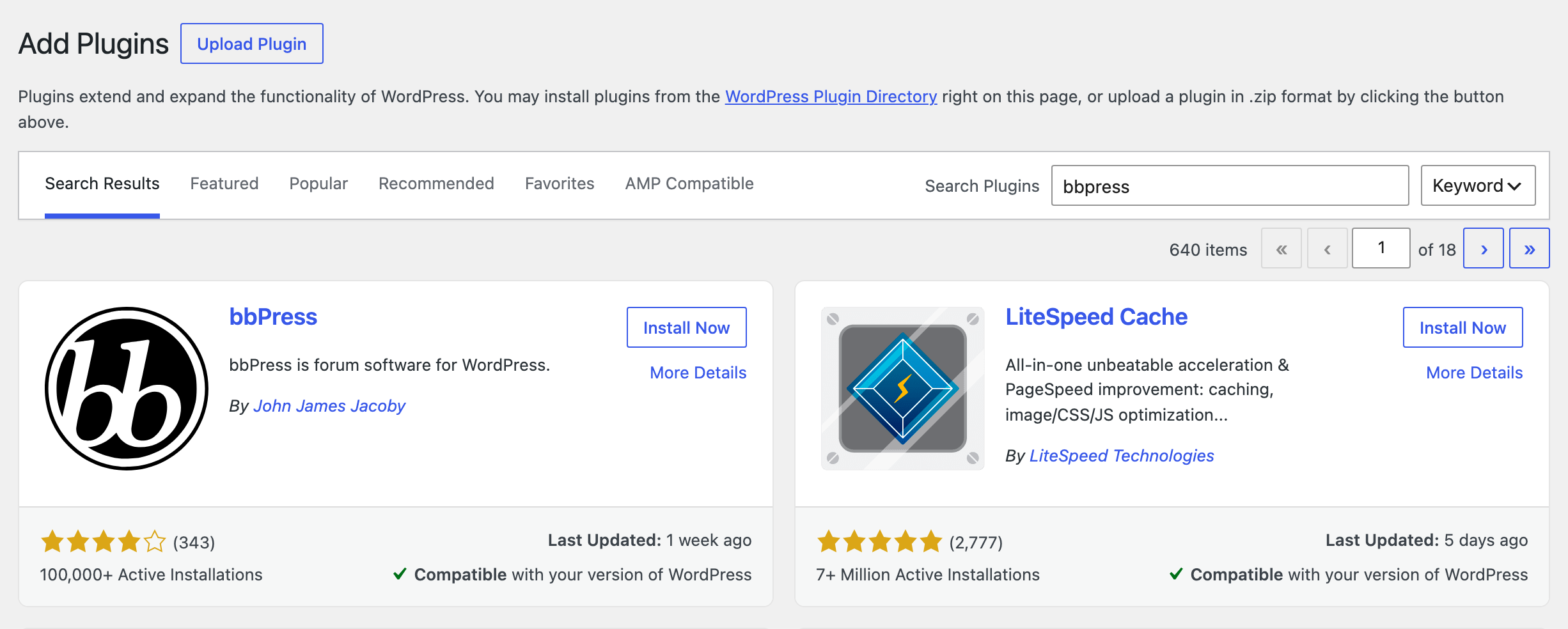
Task: View More Details for bbPress
Action: pyautogui.click(x=698, y=373)
